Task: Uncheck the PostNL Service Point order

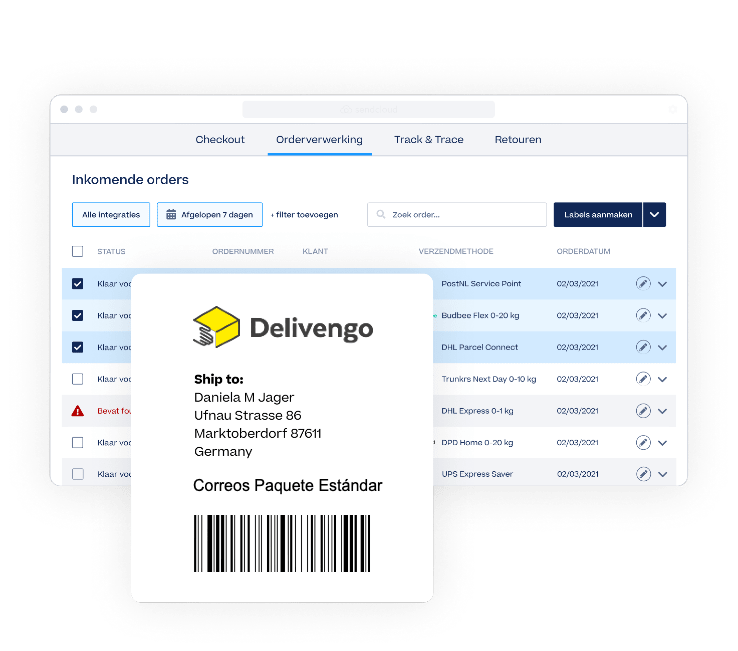Action: pos(78,283)
